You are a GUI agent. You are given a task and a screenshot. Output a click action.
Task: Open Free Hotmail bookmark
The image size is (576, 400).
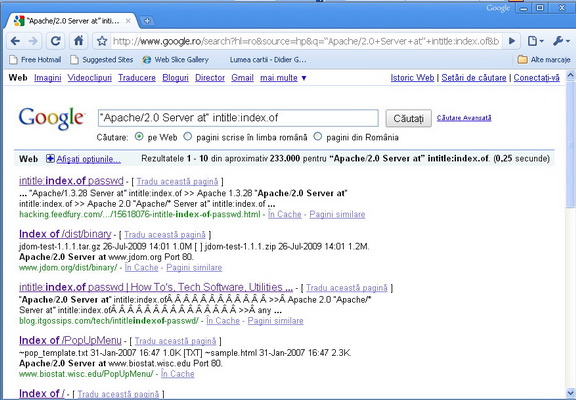point(35,60)
